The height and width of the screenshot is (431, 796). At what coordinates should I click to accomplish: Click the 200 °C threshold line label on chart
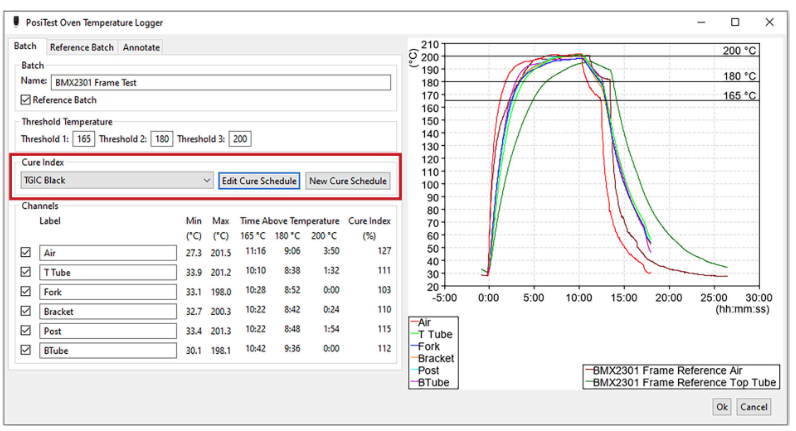tap(739, 51)
